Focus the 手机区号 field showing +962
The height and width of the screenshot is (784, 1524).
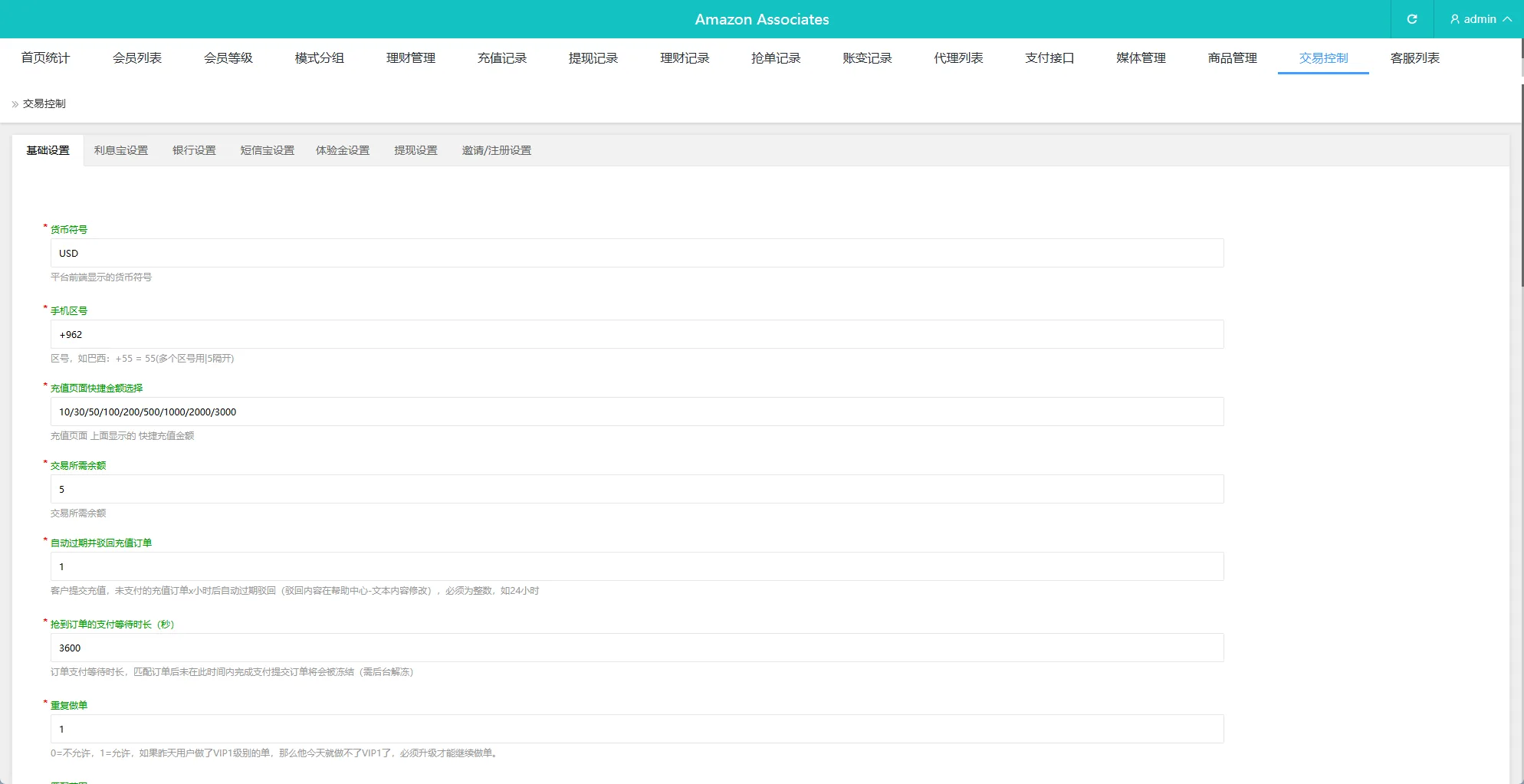pos(636,335)
